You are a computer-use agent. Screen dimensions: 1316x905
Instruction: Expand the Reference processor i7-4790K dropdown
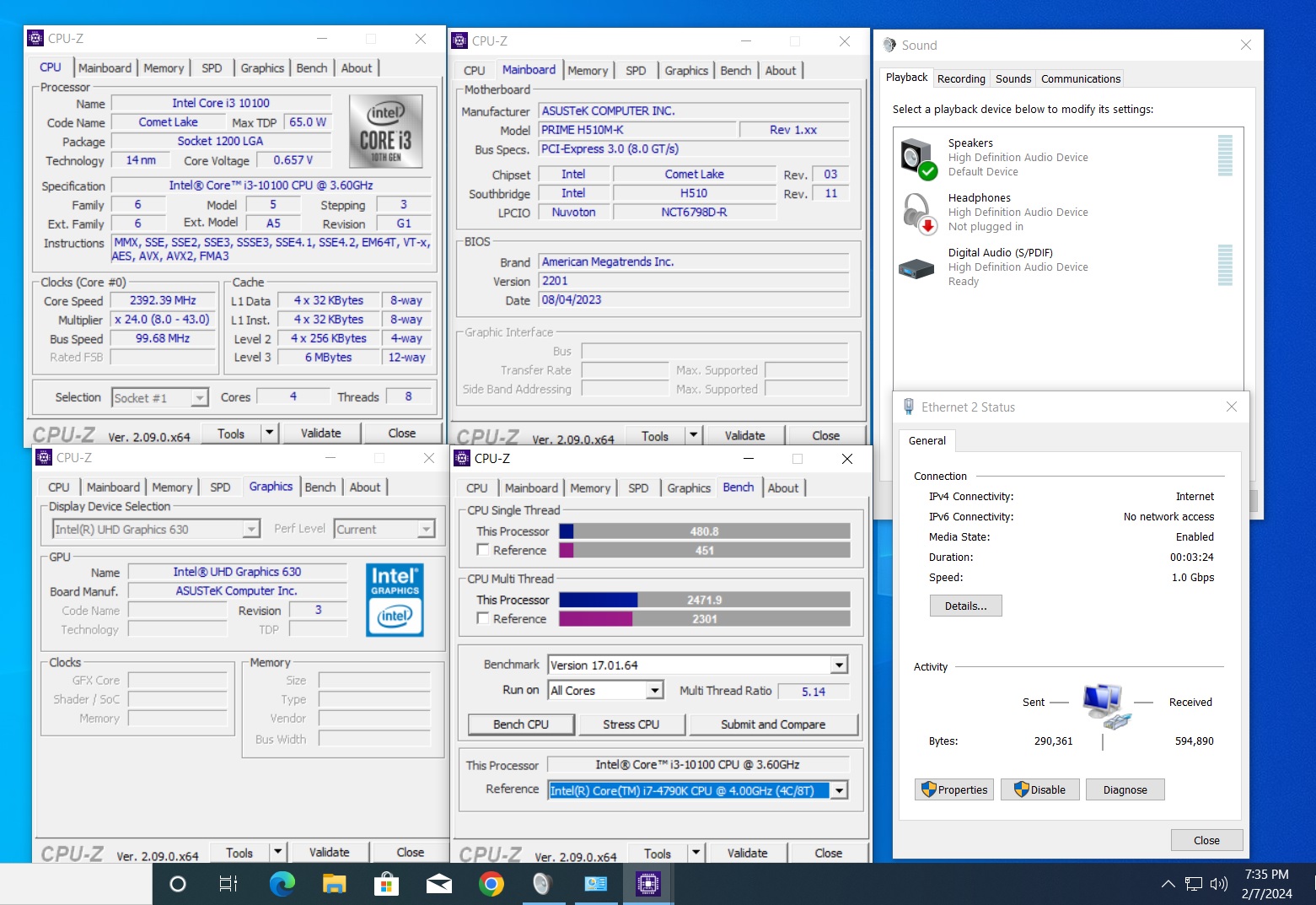(839, 791)
